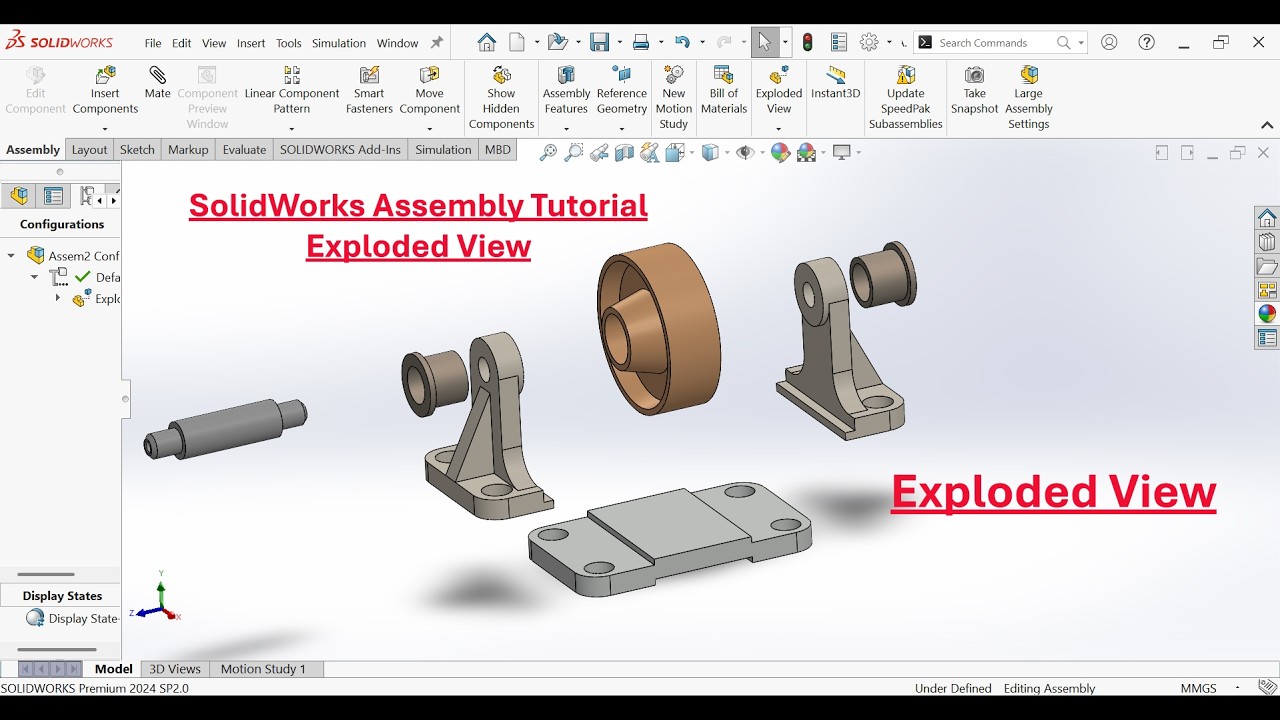
Task: Click Edit Appearance color ball
Action: 780,152
